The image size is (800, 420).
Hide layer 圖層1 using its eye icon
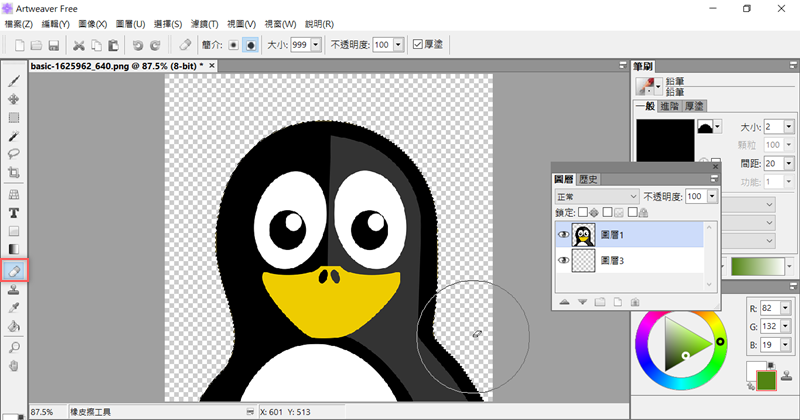(563, 235)
